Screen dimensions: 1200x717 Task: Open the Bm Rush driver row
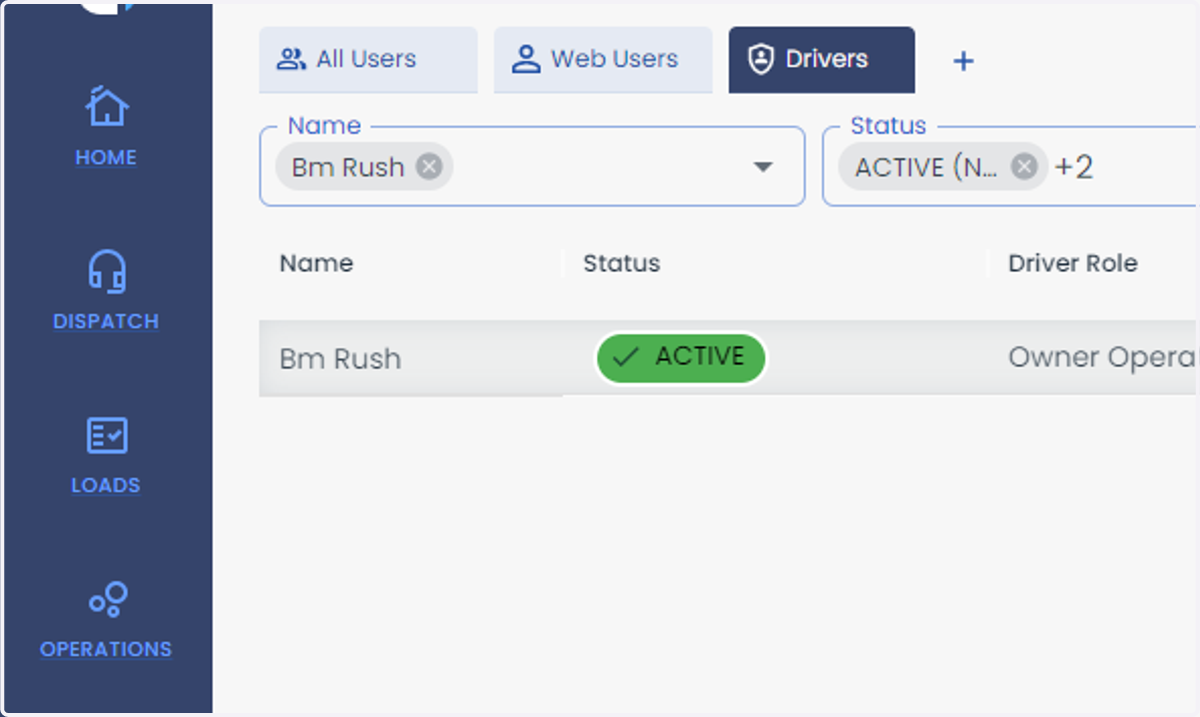pyautogui.click(x=729, y=358)
